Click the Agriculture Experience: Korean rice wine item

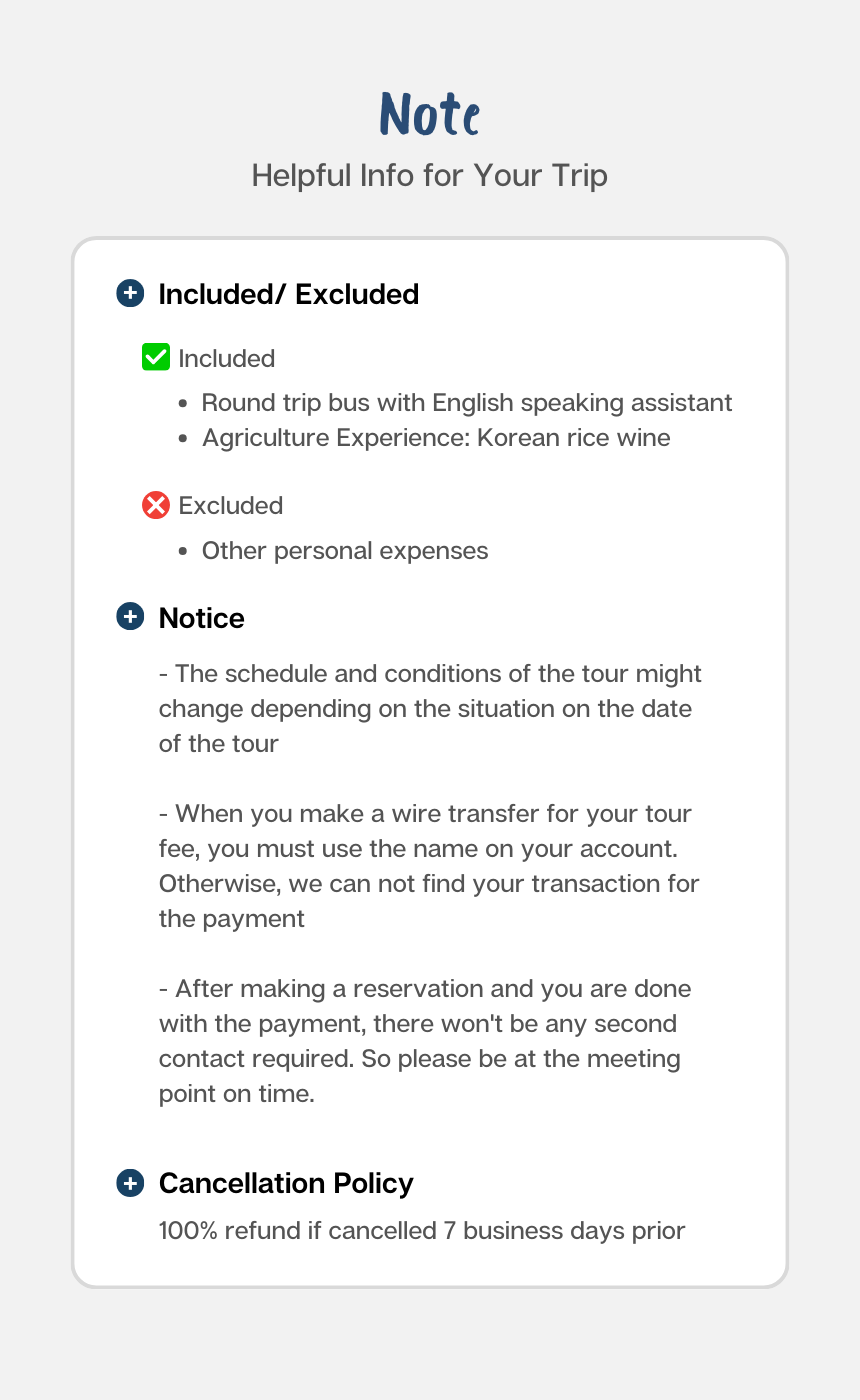(436, 437)
